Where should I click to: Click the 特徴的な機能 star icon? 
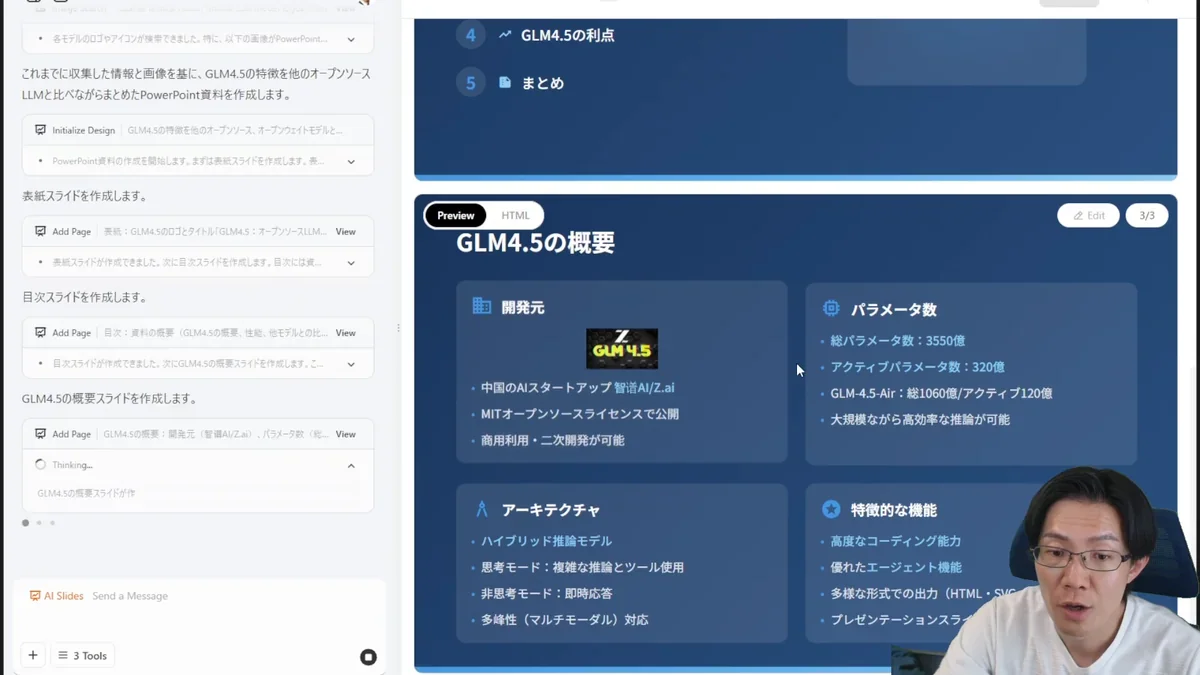(x=831, y=509)
